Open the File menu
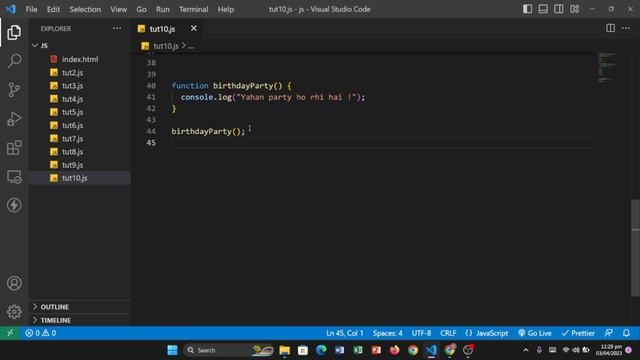Image resolution: width=640 pixels, height=360 pixels. (x=31, y=9)
